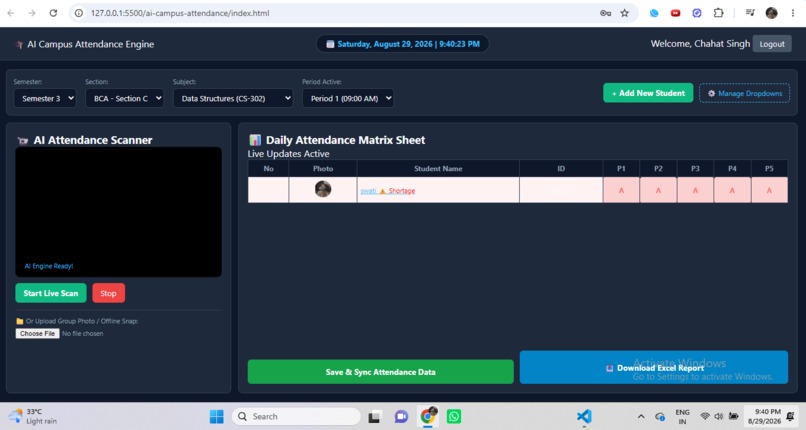Start the live scan

pos(51,293)
